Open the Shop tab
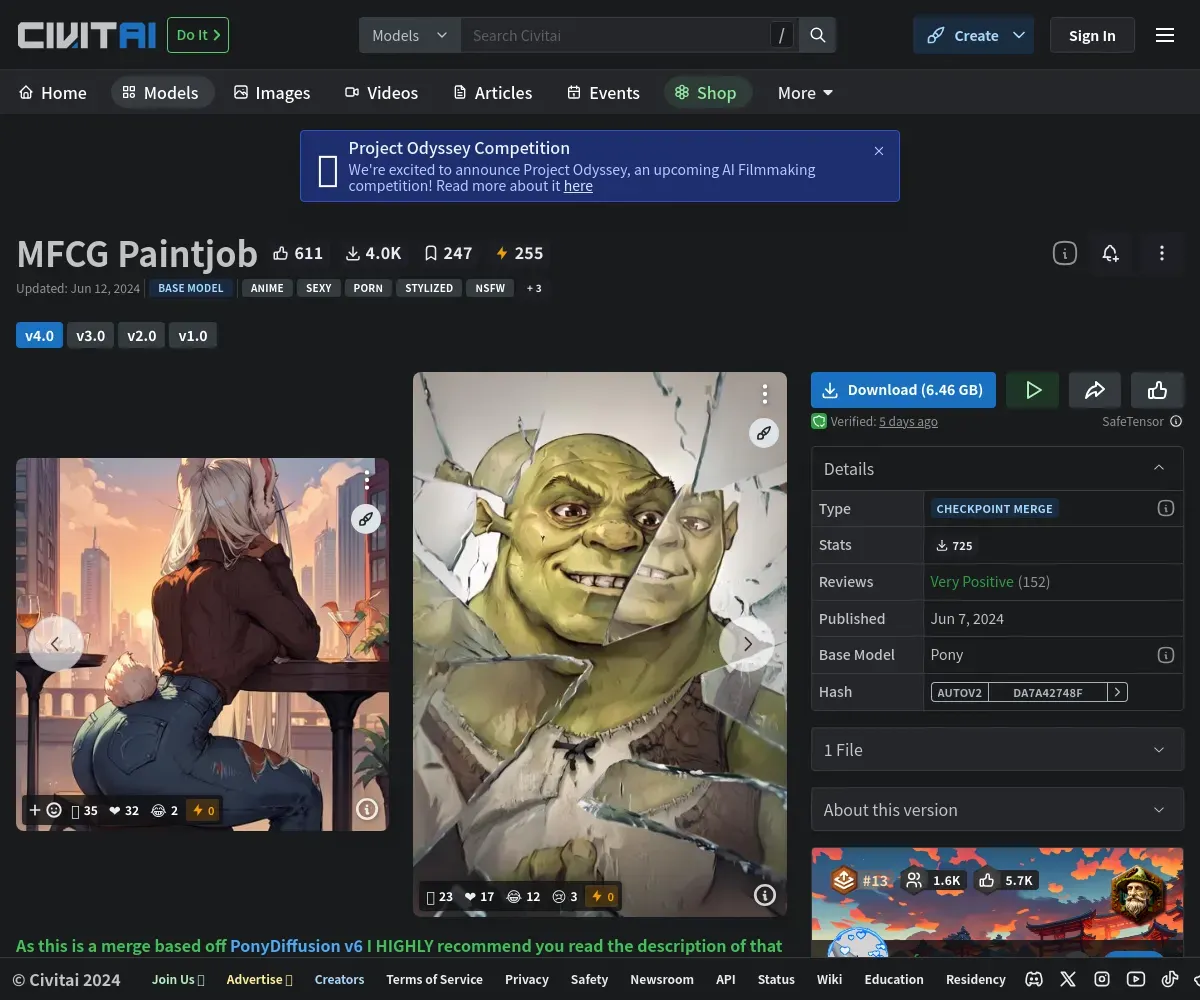1200x1000 pixels. click(x=706, y=93)
